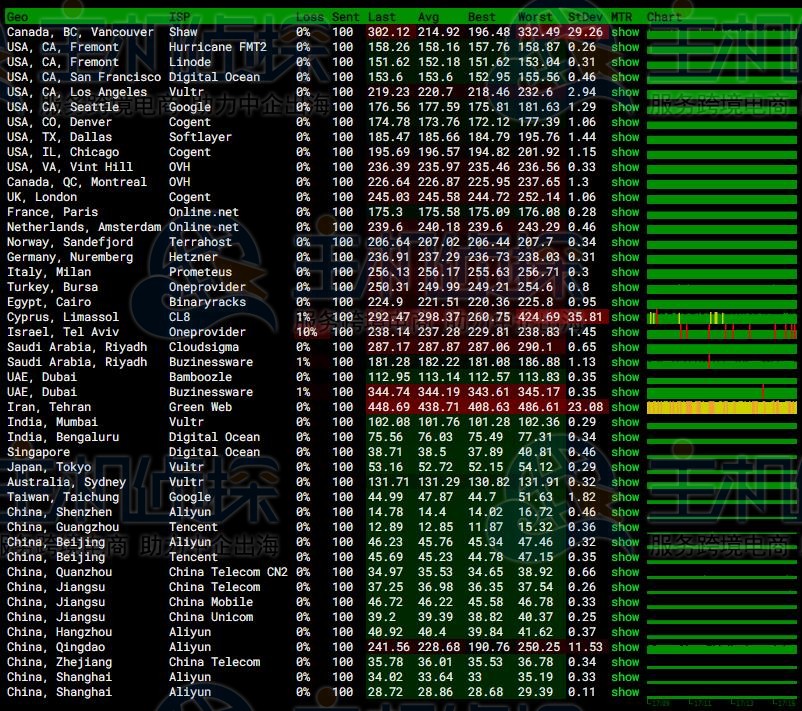Open MTR show for Norway, Sandefjord row

pos(625,242)
